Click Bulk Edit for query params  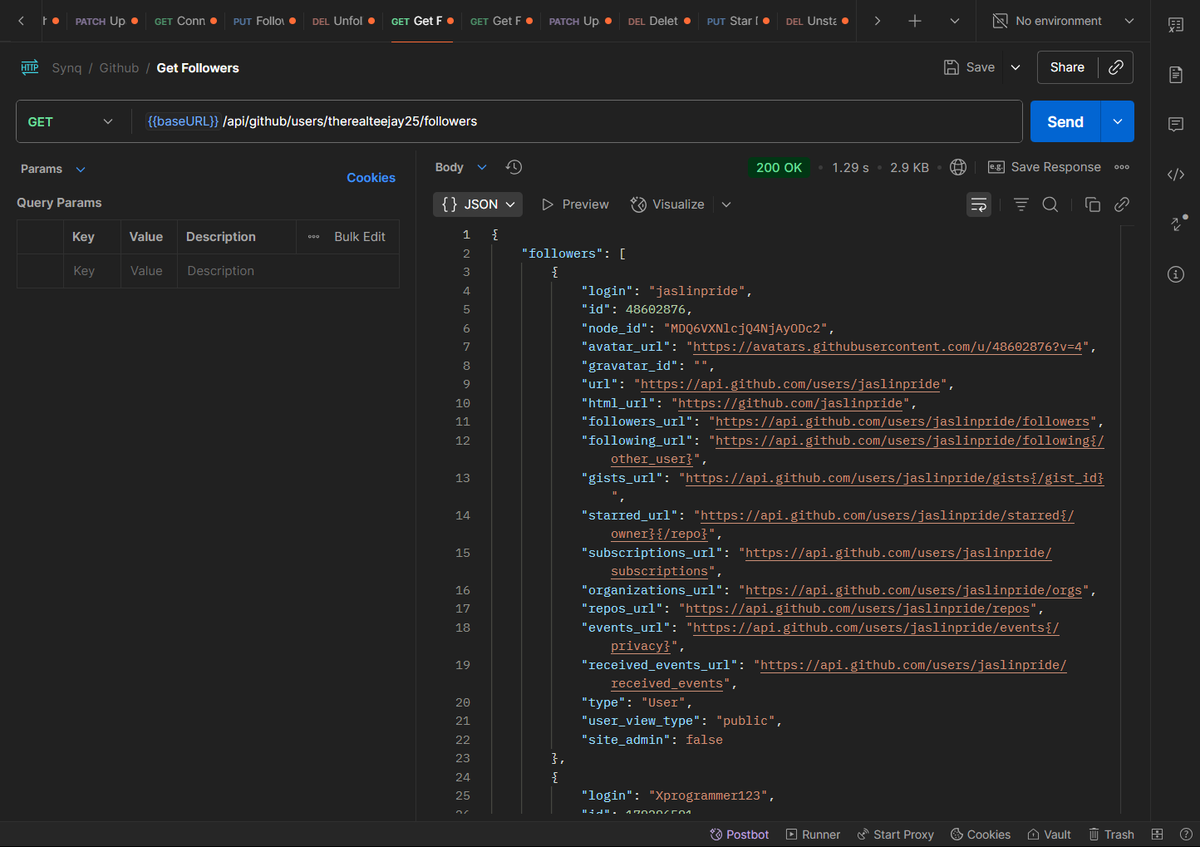pos(360,237)
